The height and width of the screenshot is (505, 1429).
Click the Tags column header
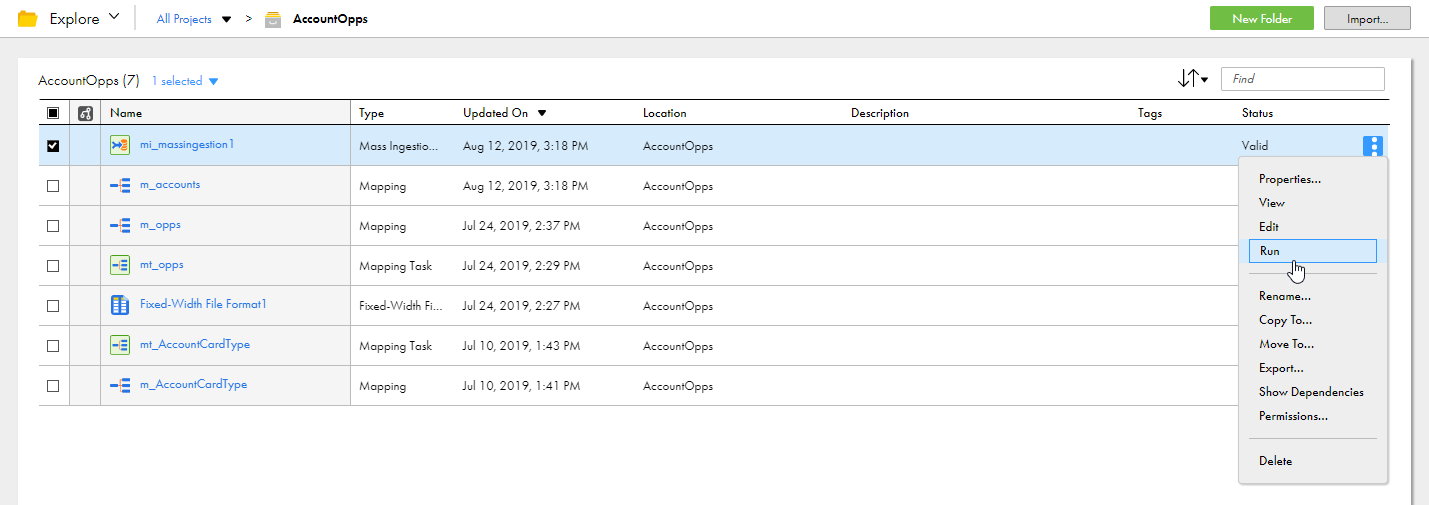click(1150, 113)
